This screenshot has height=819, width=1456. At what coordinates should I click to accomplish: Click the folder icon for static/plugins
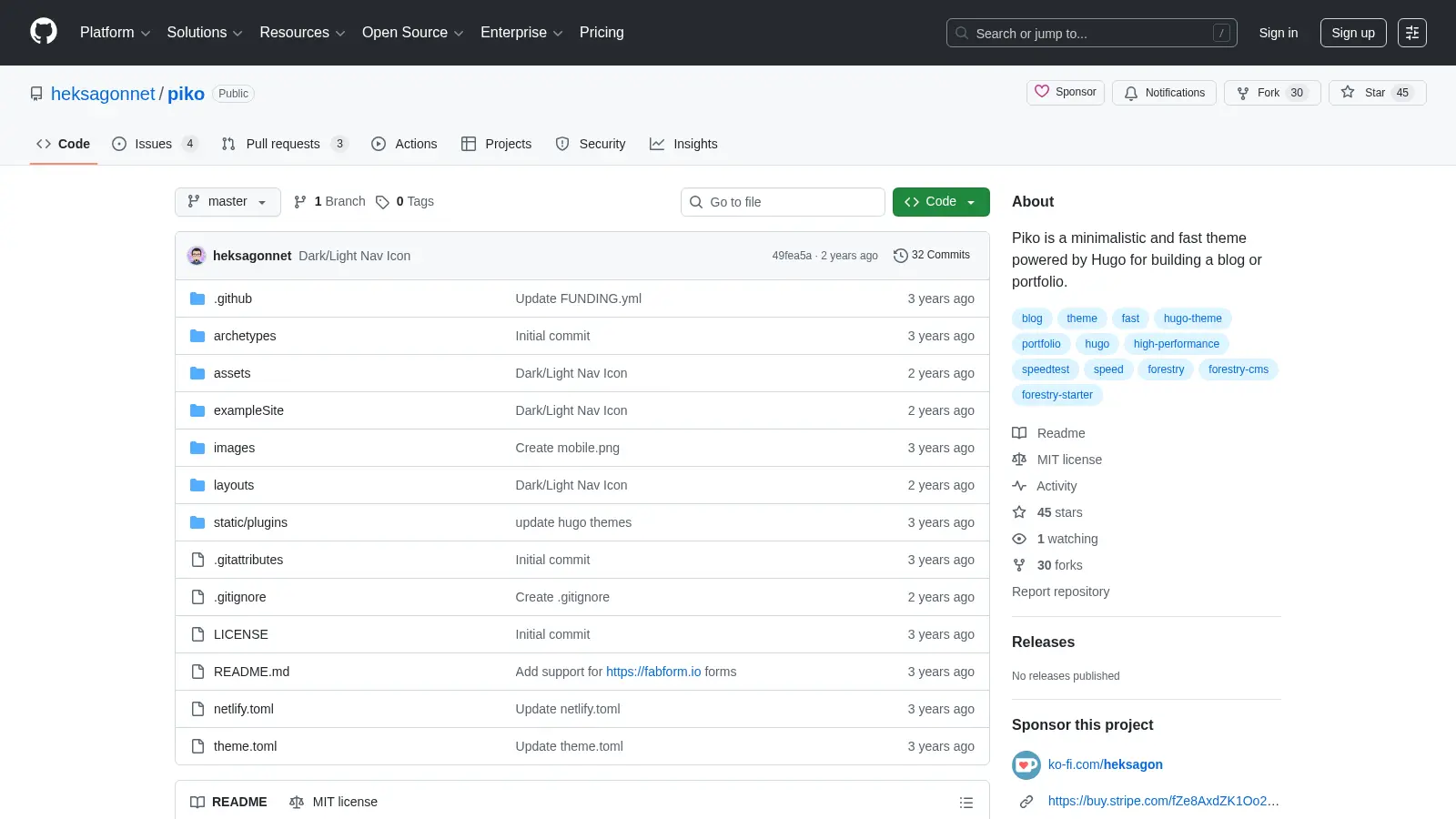point(197,522)
